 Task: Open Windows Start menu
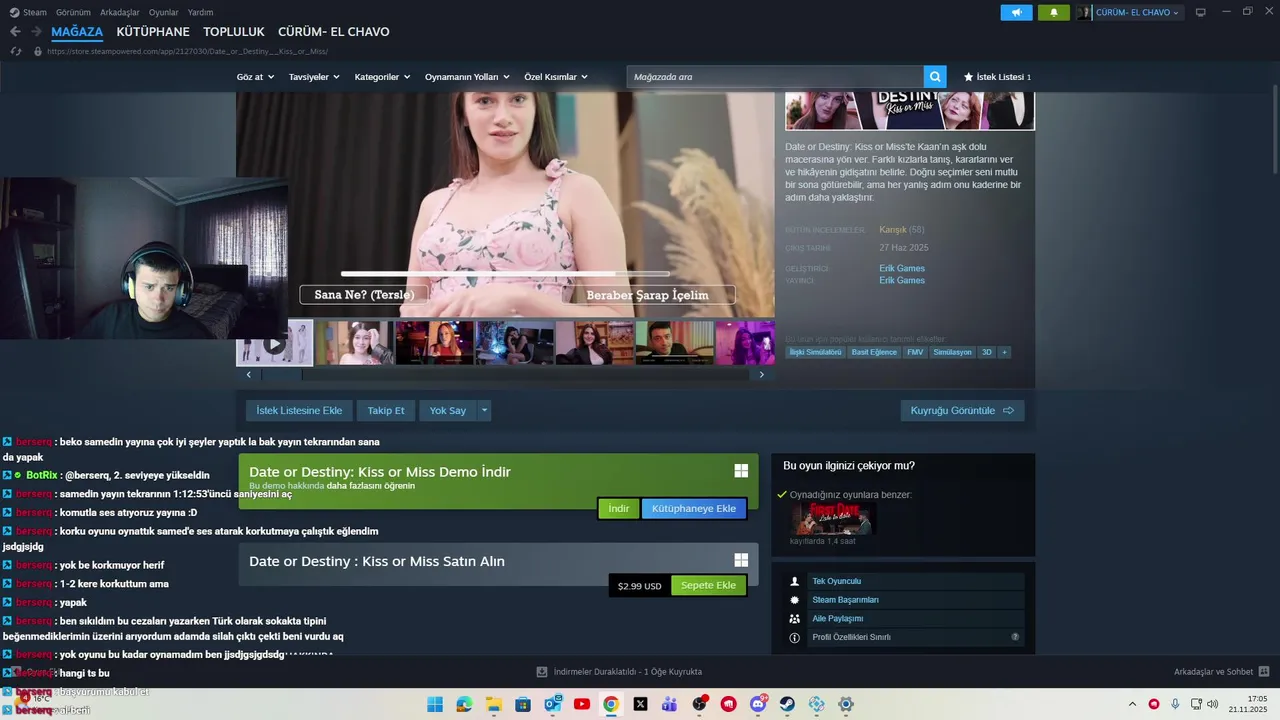coord(435,704)
